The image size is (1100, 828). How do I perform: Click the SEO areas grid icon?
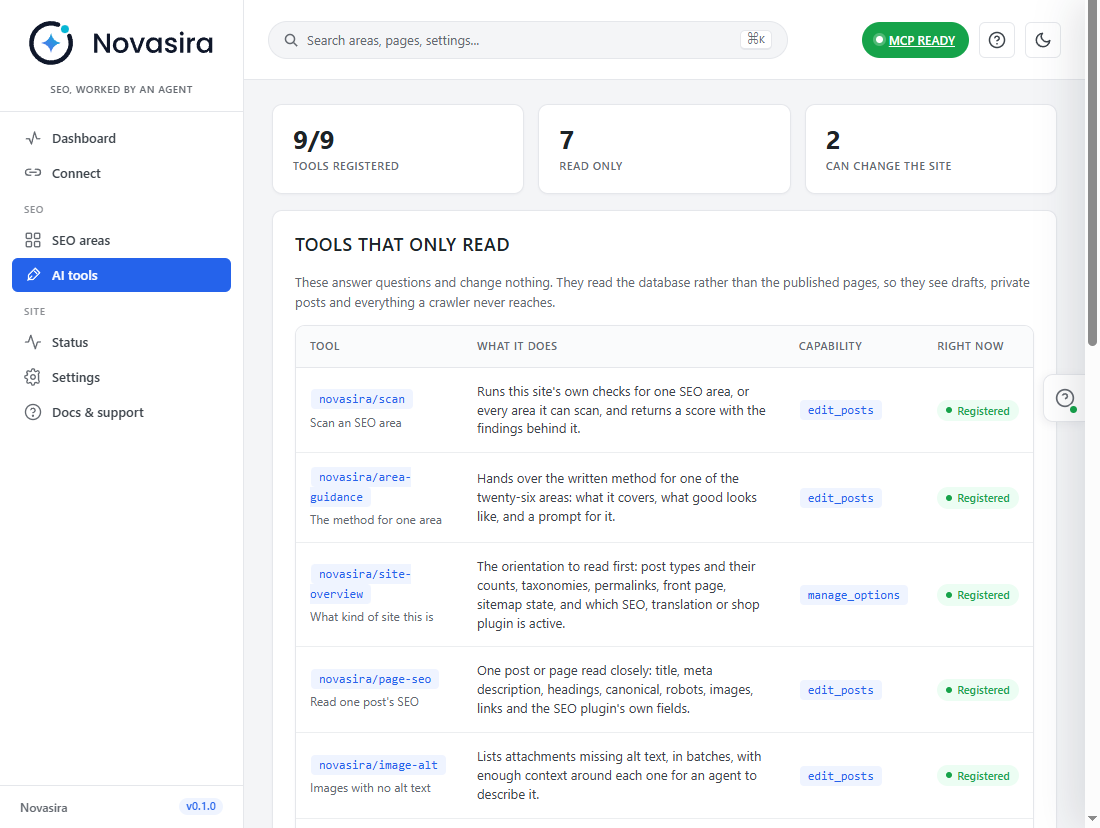click(x=33, y=240)
